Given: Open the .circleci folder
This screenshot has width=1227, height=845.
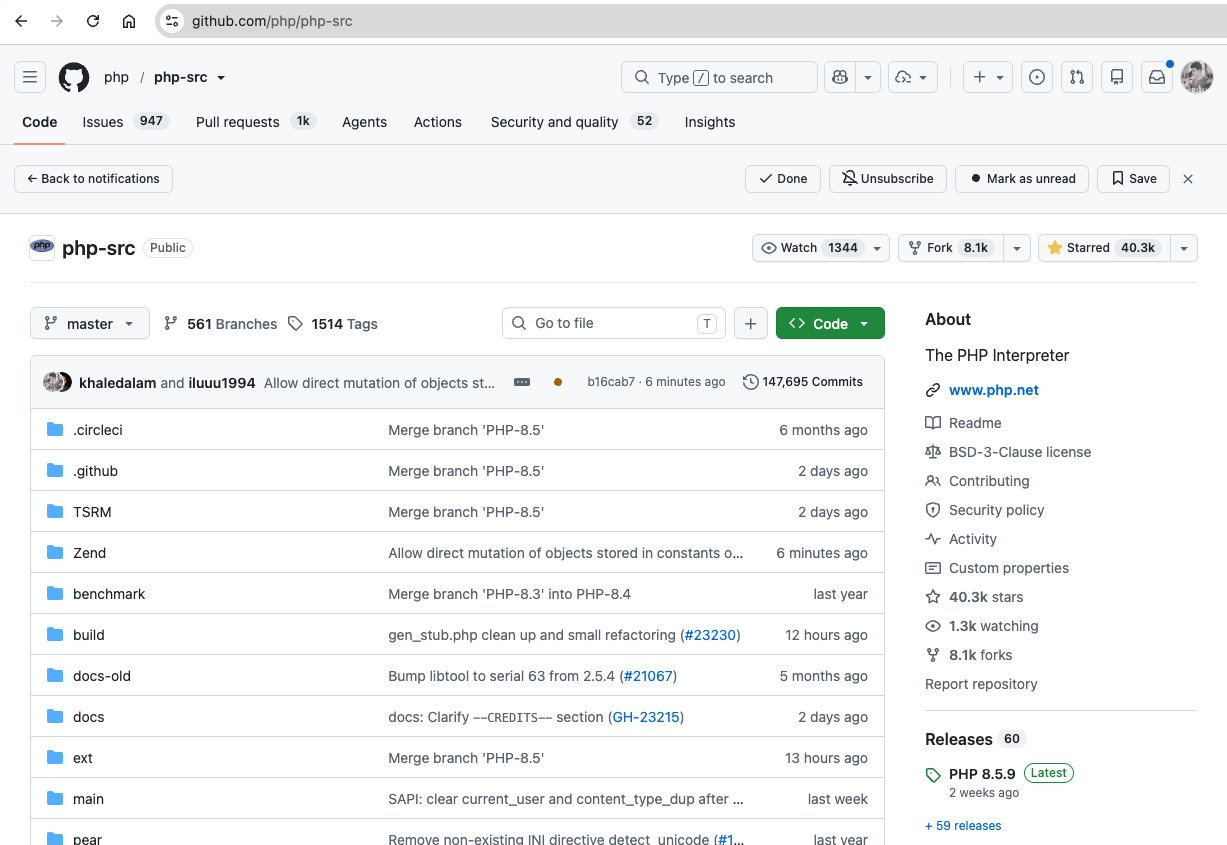Looking at the screenshot, I should point(98,430).
